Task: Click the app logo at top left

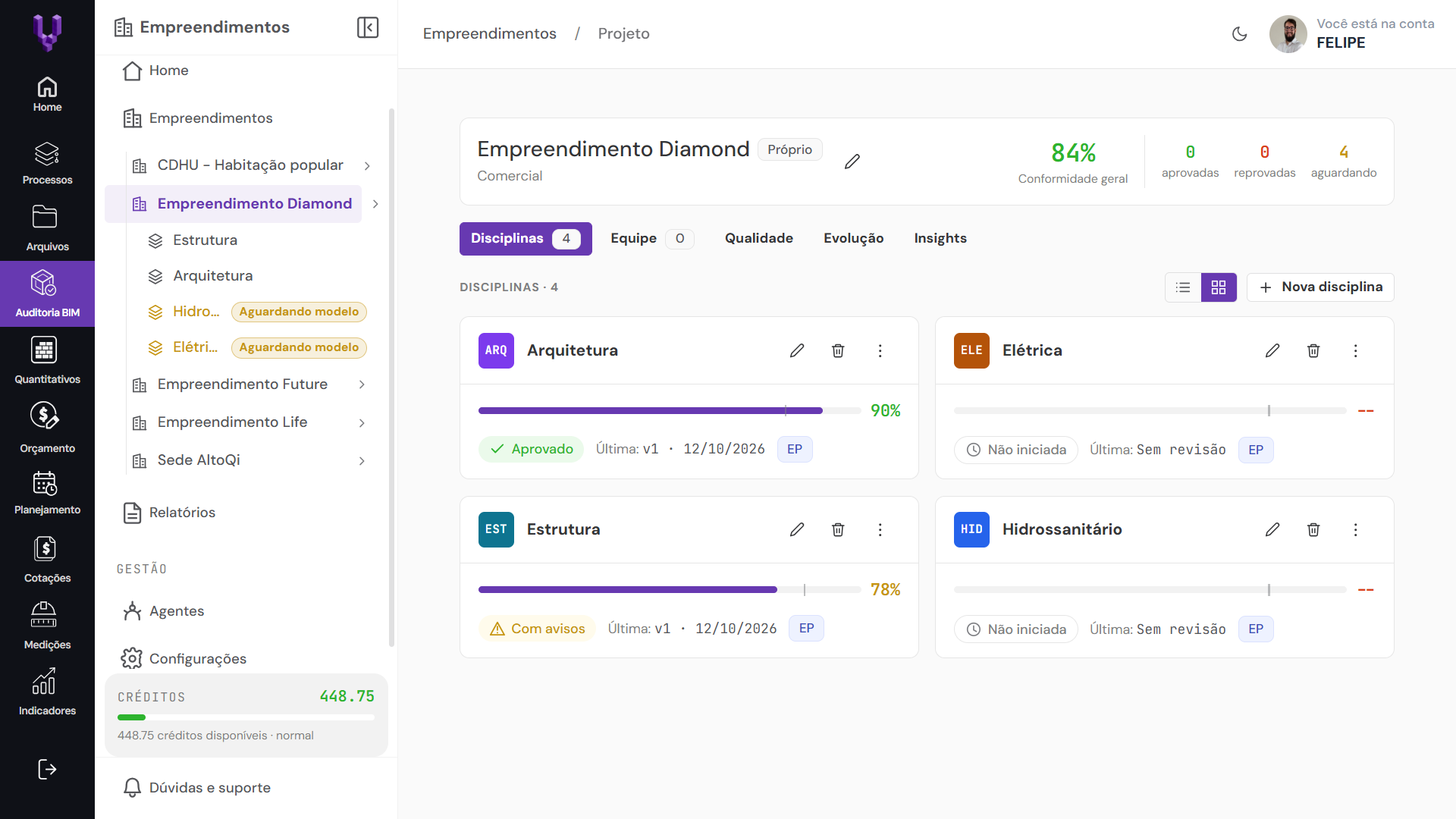Action: click(x=47, y=33)
